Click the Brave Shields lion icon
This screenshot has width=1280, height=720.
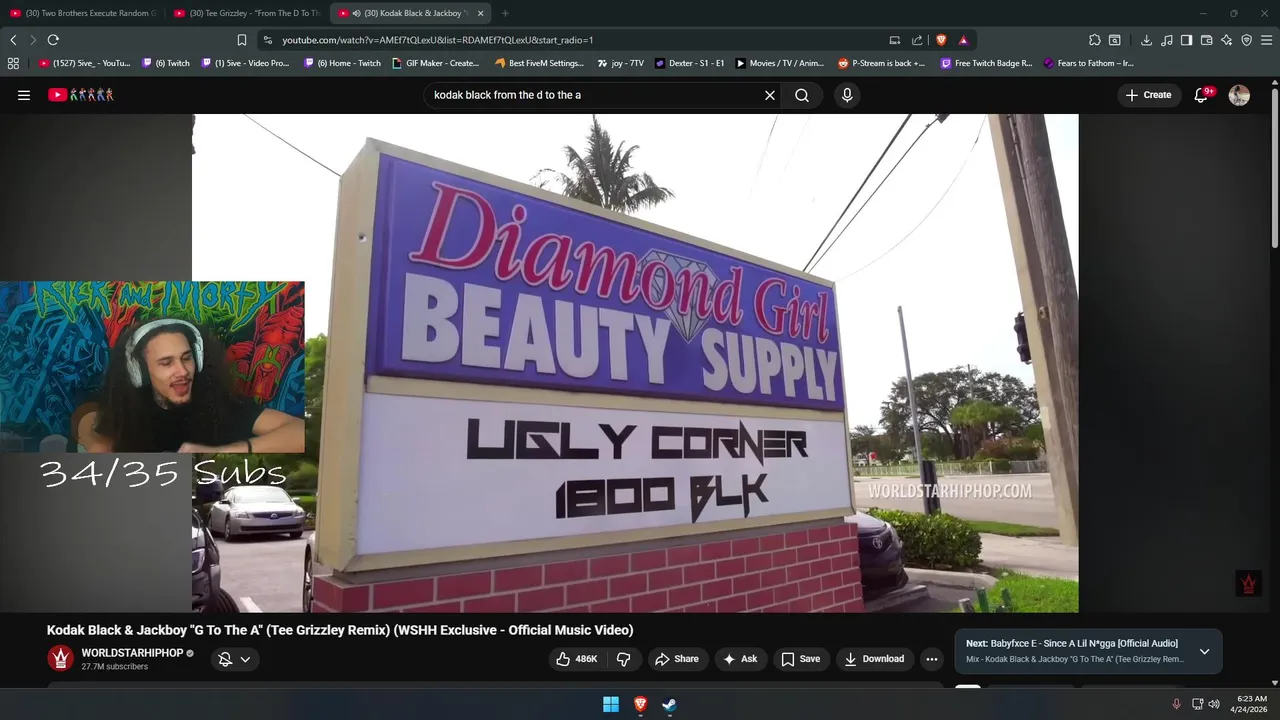click(941, 40)
